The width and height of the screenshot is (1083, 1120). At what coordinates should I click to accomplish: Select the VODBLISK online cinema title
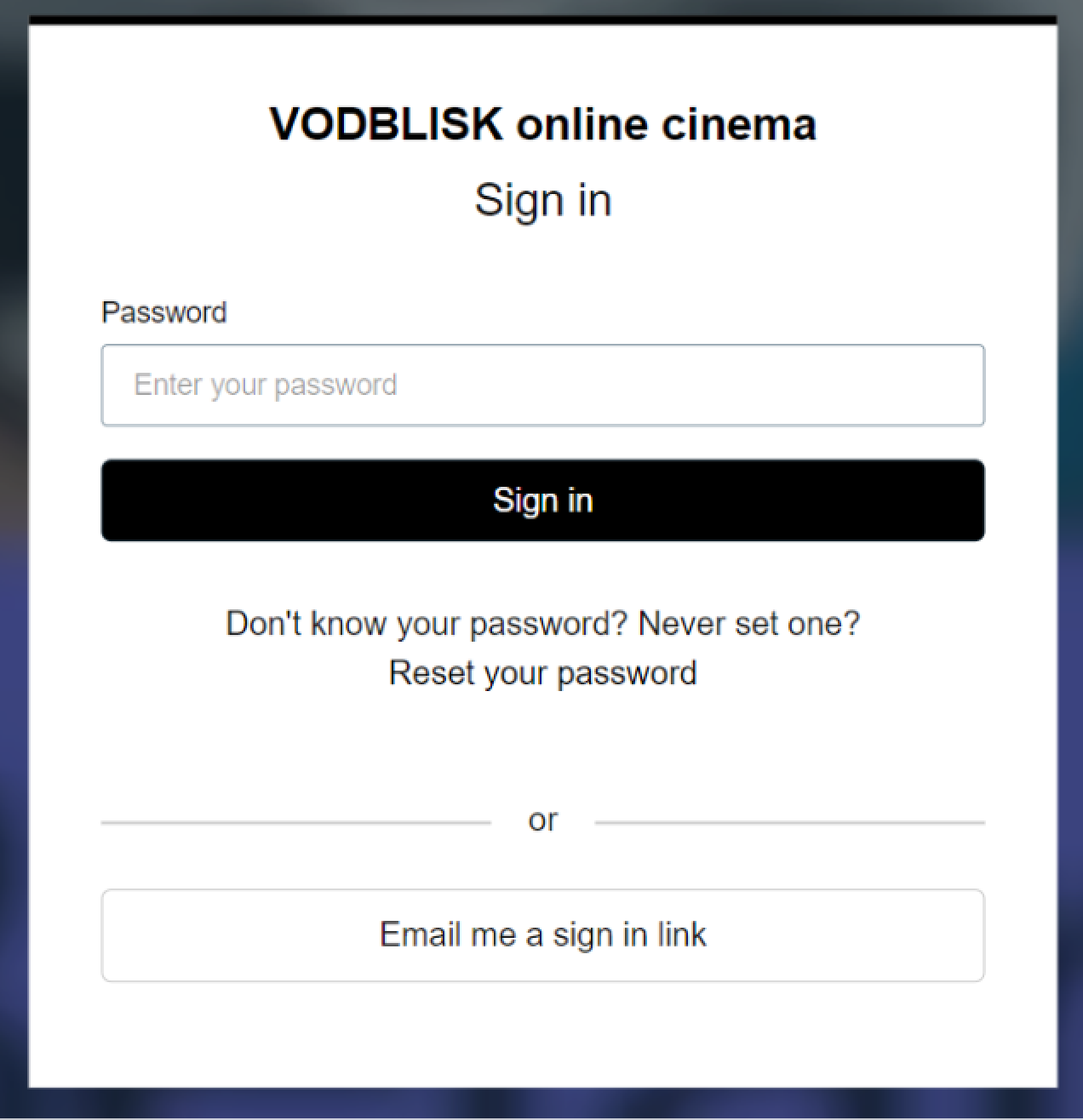[x=542, y=124]
